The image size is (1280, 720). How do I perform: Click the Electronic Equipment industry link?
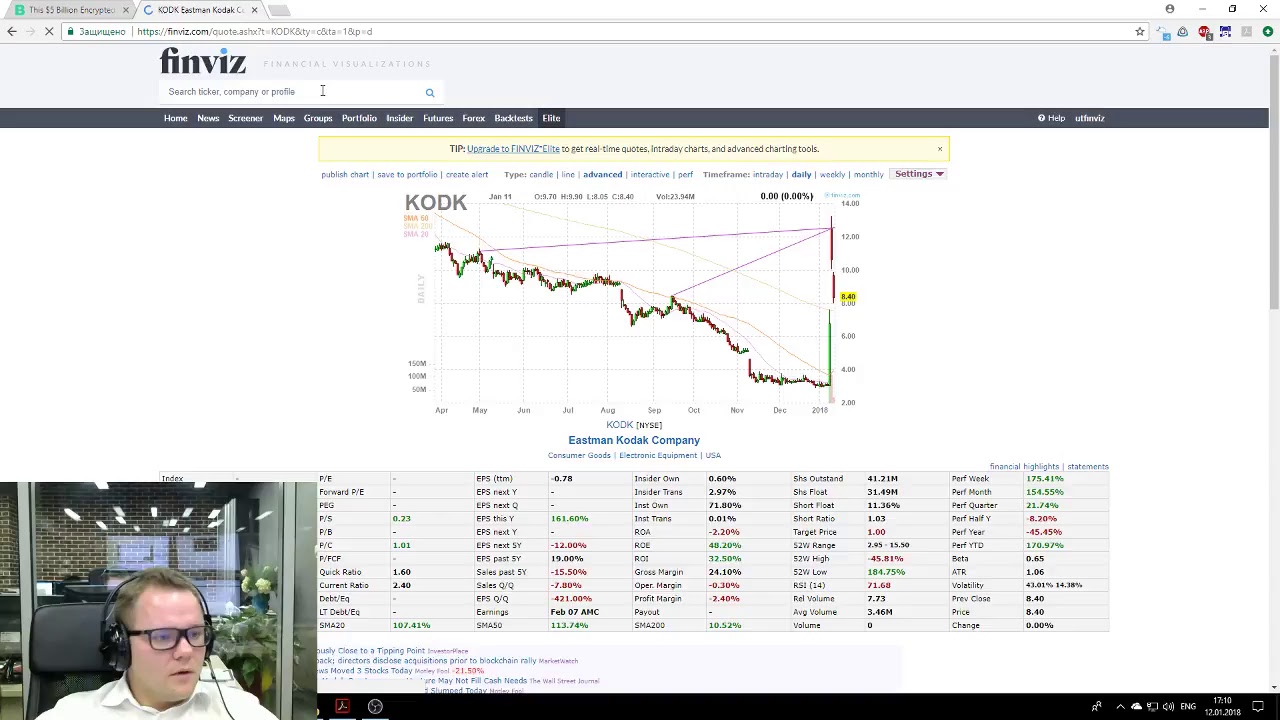[658, 456]
